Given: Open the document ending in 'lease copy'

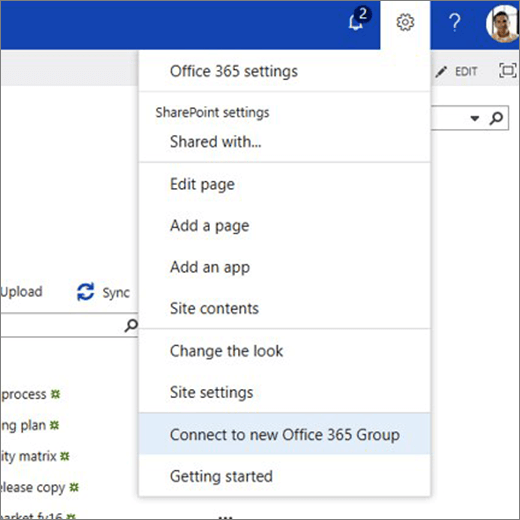Looking at the screenshot, I should [x=33, y=488].
